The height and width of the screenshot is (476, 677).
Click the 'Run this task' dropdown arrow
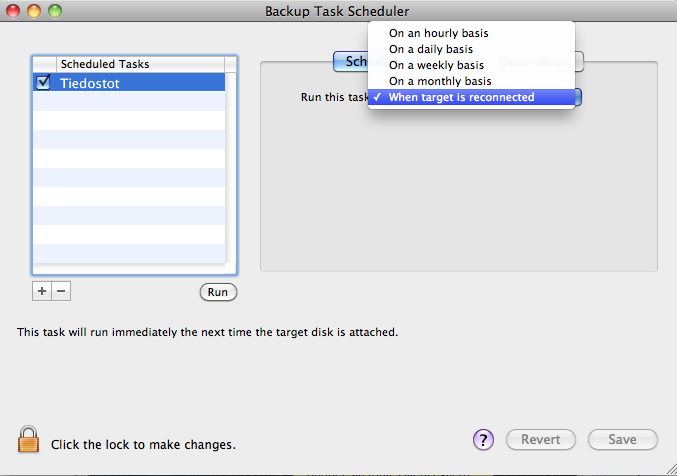click(578, 97)
